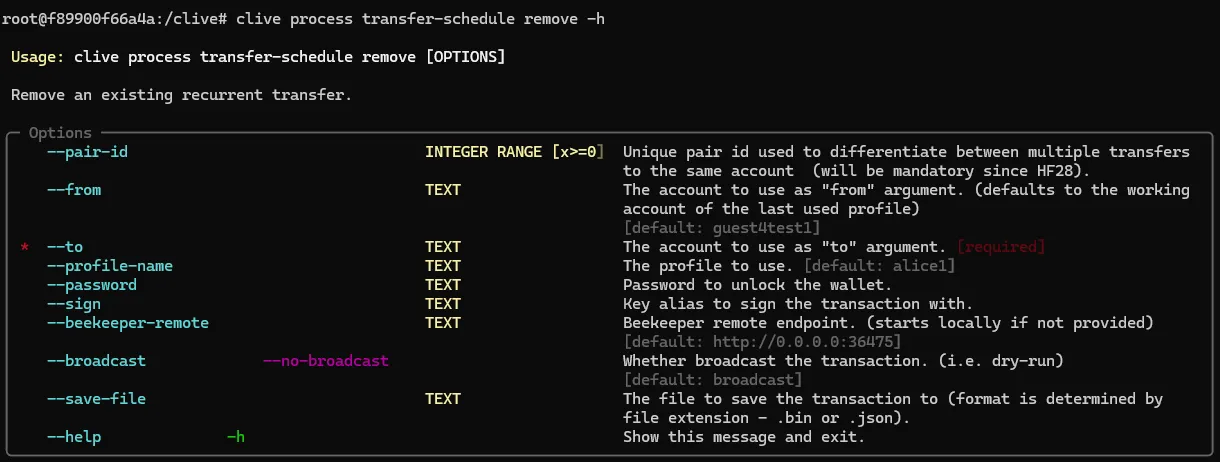Click the --password option name
The width and height of the screenshot is (1220, 462).
click(x=92, y=285)
